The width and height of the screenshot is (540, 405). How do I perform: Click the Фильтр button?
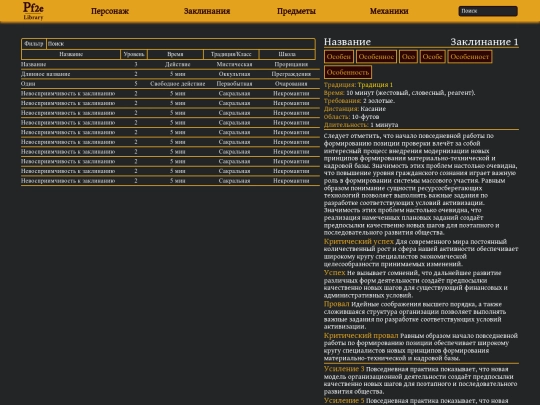point(34,44)
